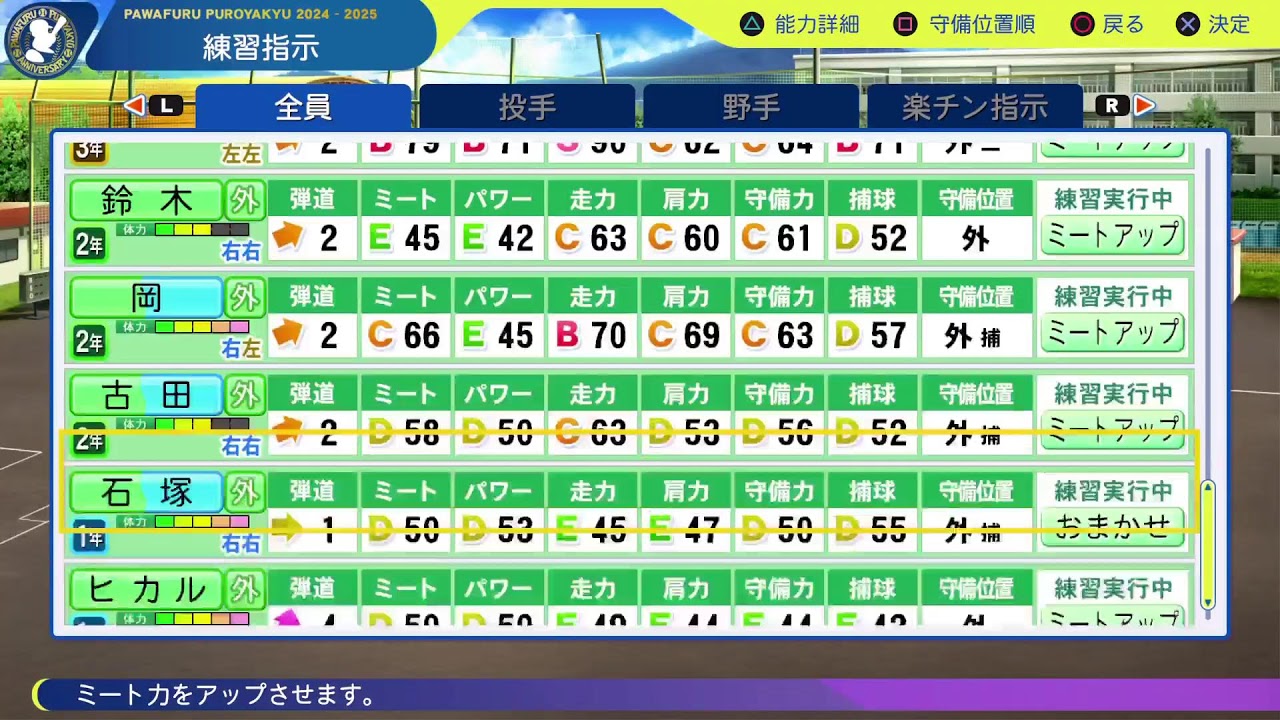Viewport: 1280px width, 720px height.
Task: Click 鈴木's 守備位置 value 外
Action: (x=975, y=238)
